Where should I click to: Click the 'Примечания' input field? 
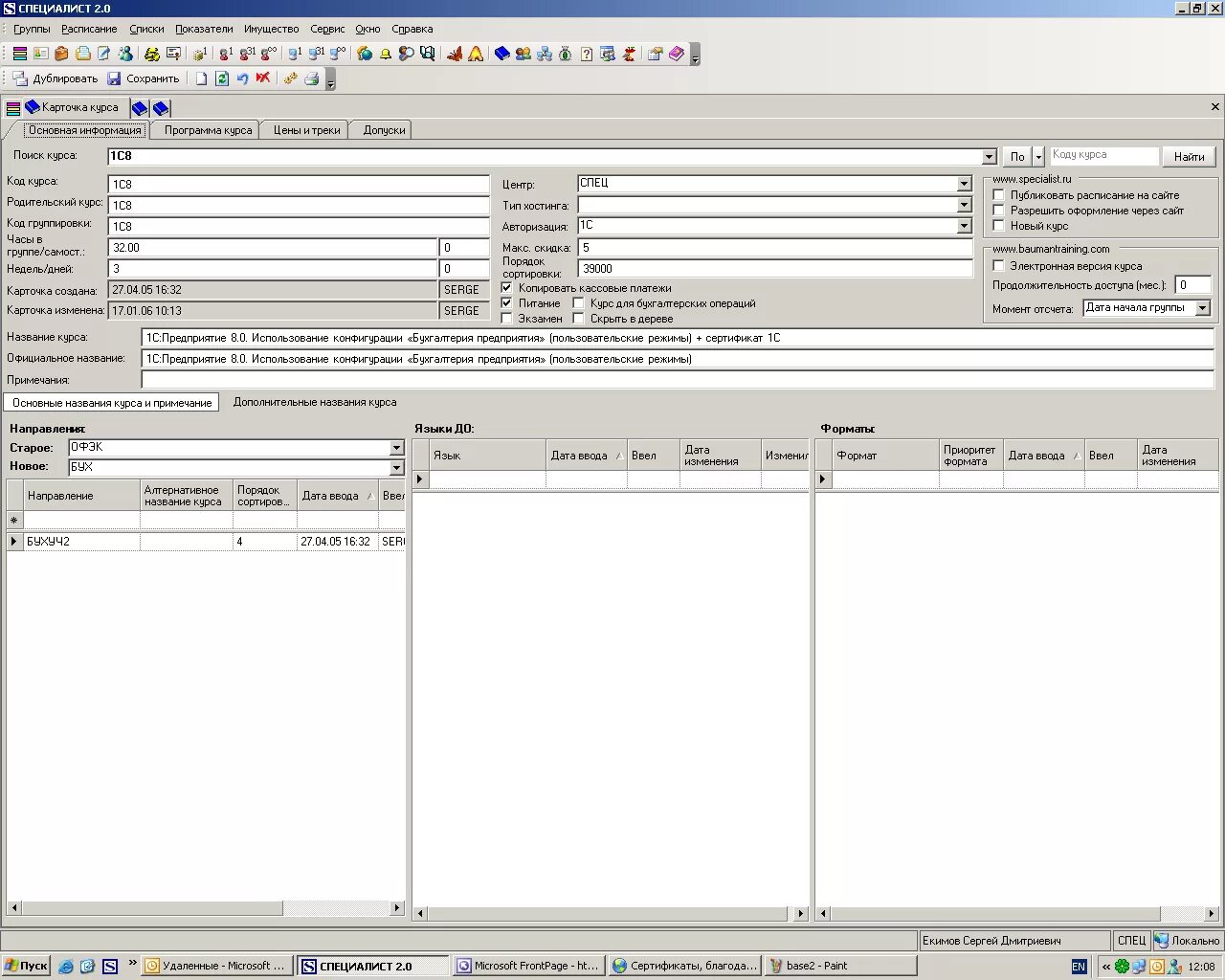click(678, 380)
